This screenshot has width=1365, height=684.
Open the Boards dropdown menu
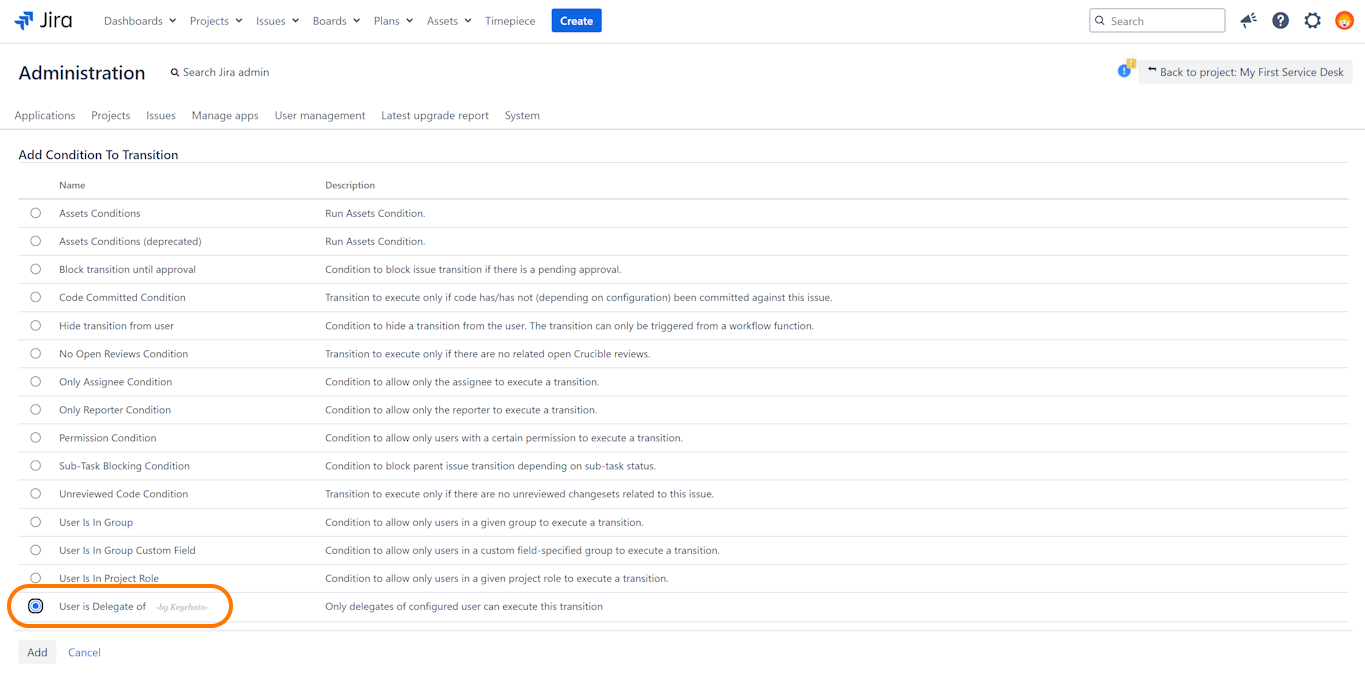[335, 21]
